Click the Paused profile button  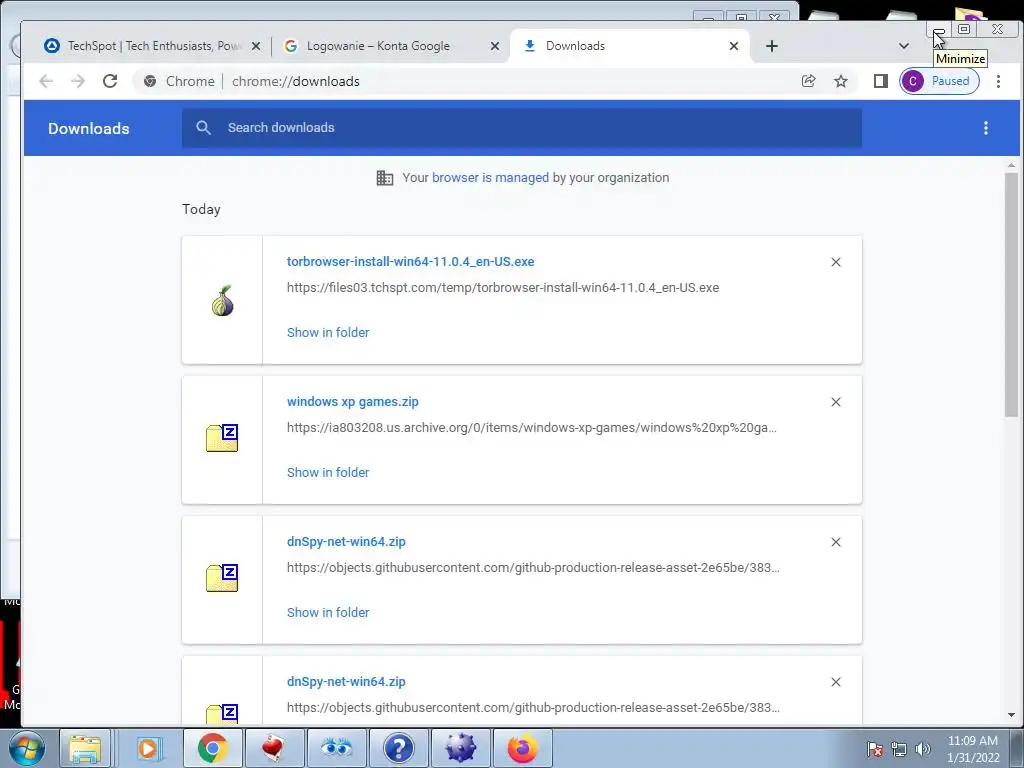(939, 81)
